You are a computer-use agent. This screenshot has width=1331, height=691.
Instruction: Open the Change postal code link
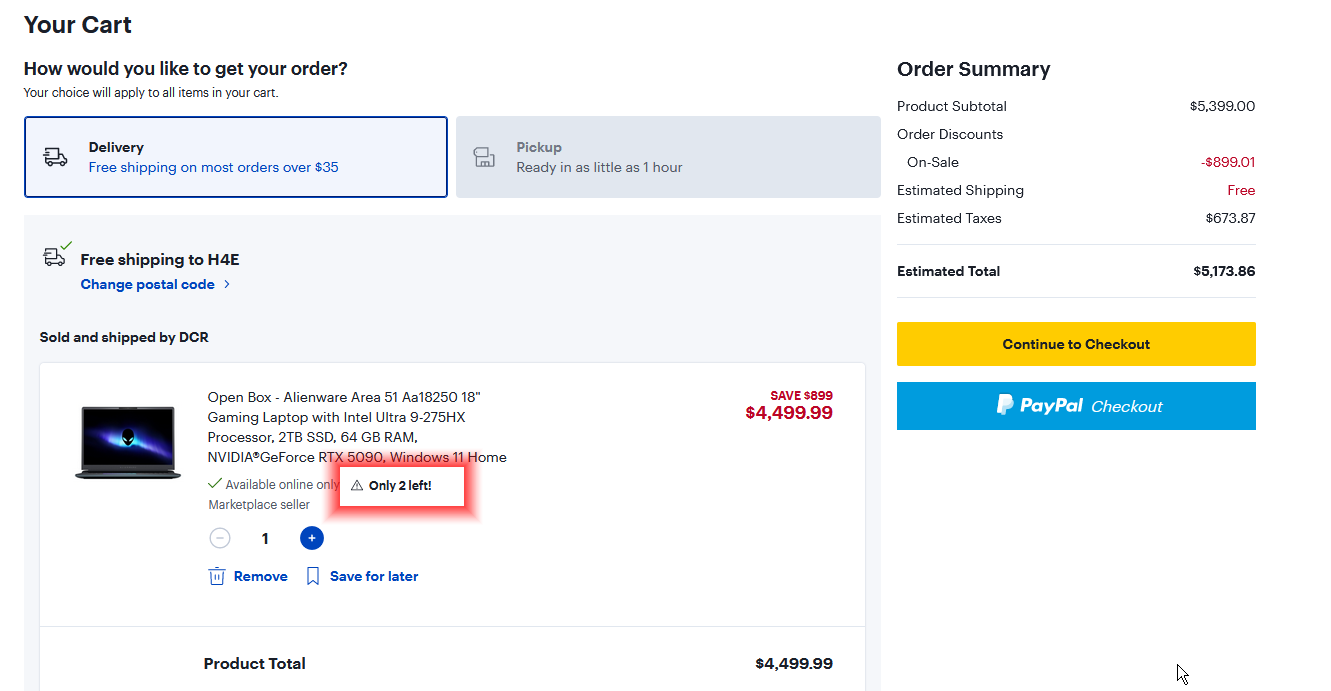[x=147, y=285]
